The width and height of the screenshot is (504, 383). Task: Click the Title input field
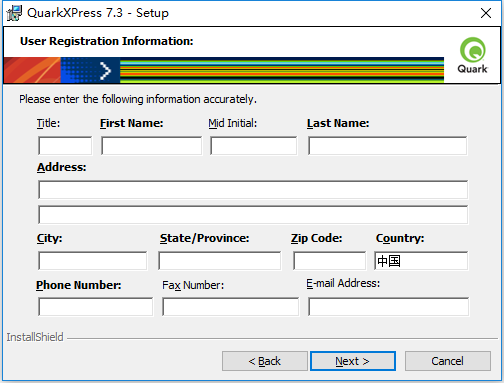point(65,146)
